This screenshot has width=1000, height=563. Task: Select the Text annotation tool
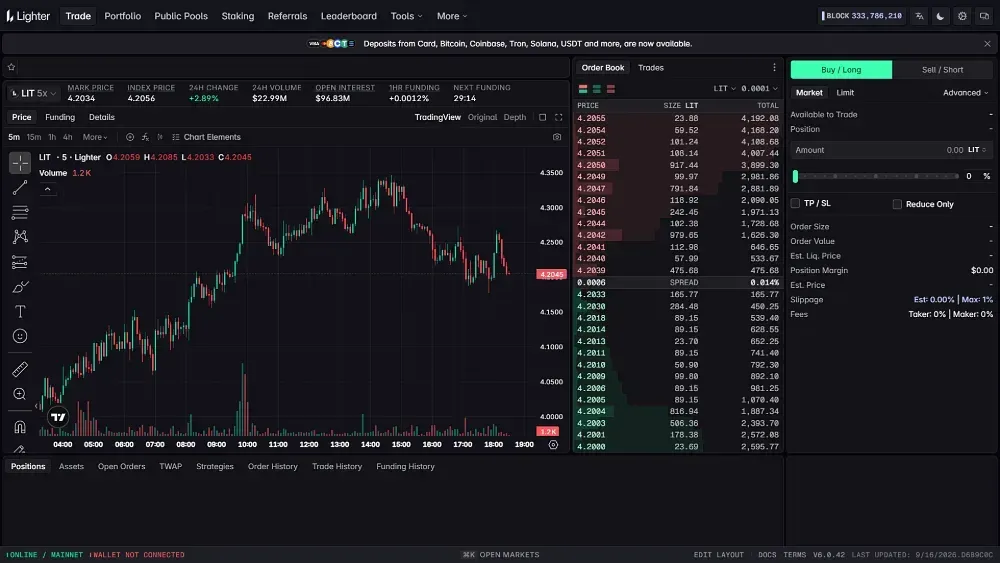click(20, 312)
